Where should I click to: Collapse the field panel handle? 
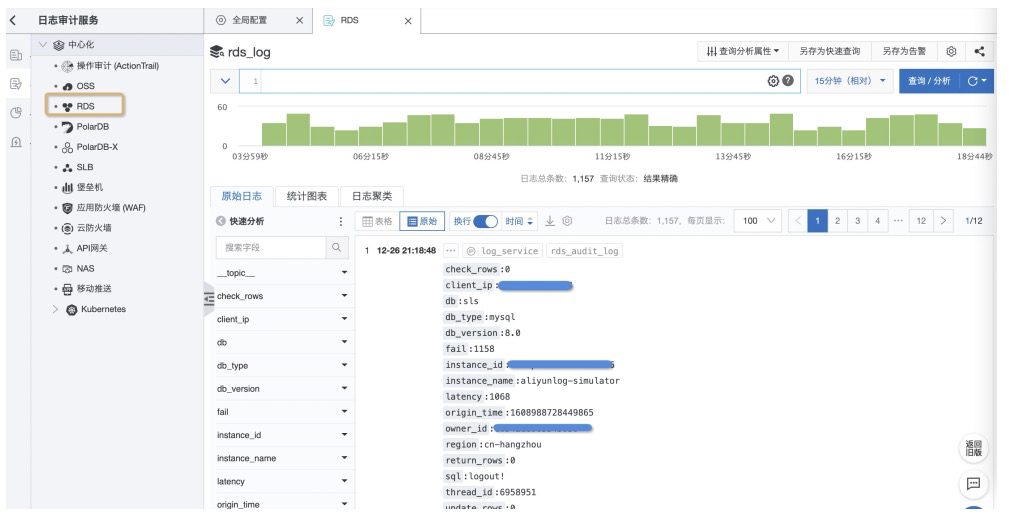pos(208,299)
